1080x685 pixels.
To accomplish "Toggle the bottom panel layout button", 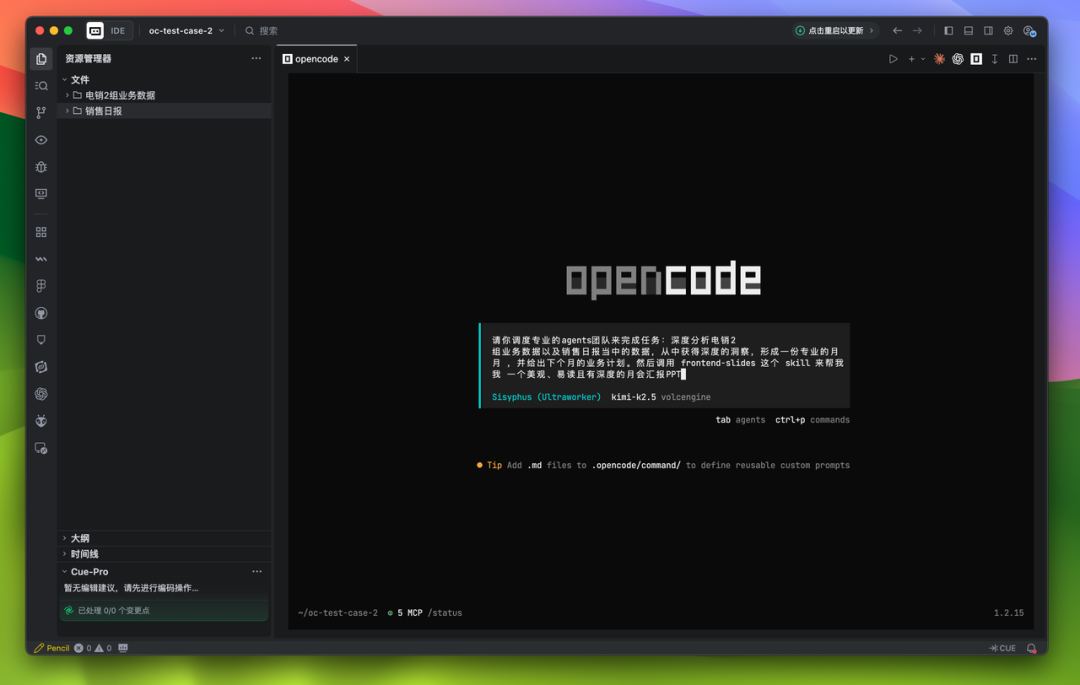I will (x=968, y=31).
